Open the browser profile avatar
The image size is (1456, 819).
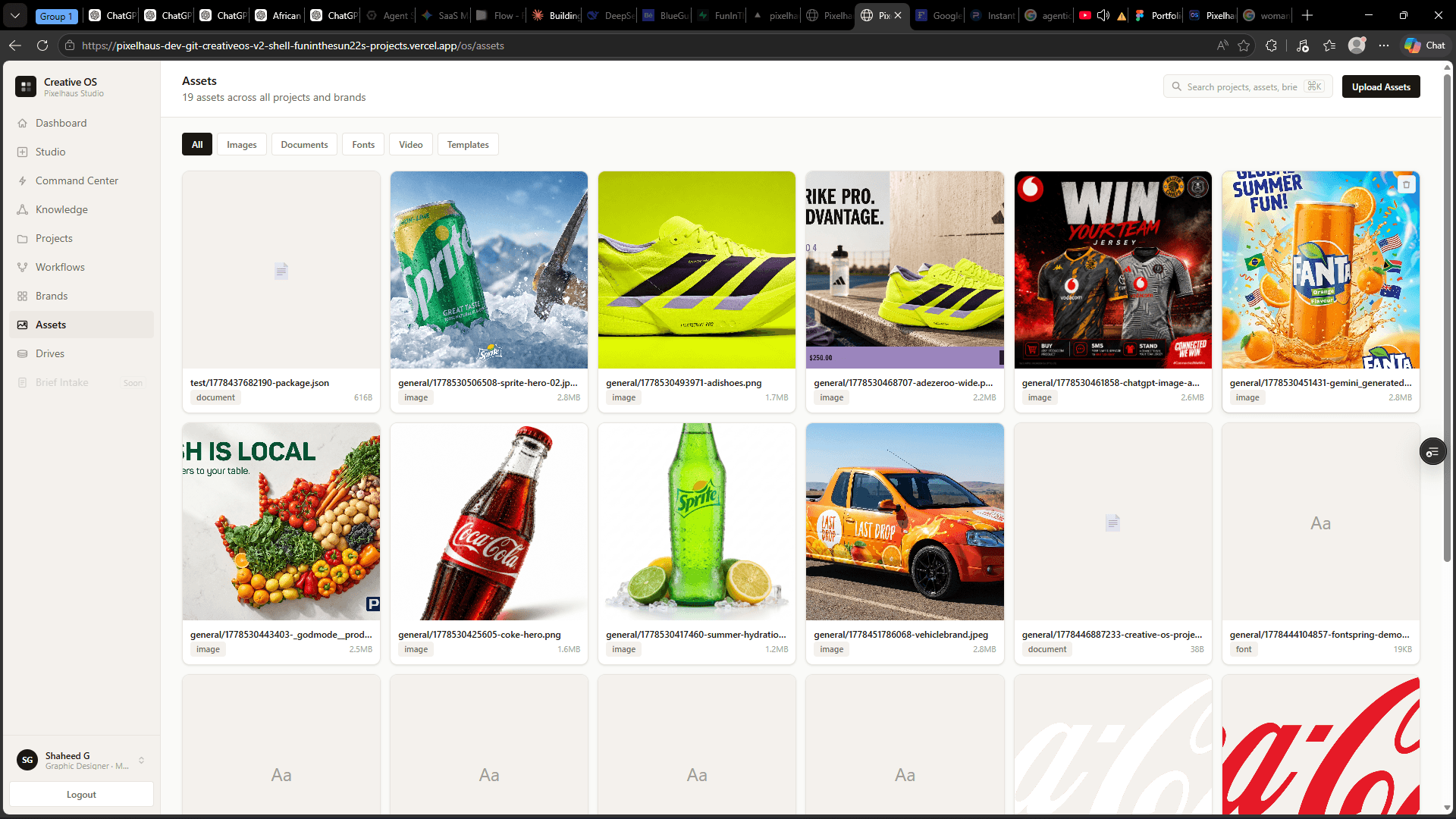click(1357, 45)
